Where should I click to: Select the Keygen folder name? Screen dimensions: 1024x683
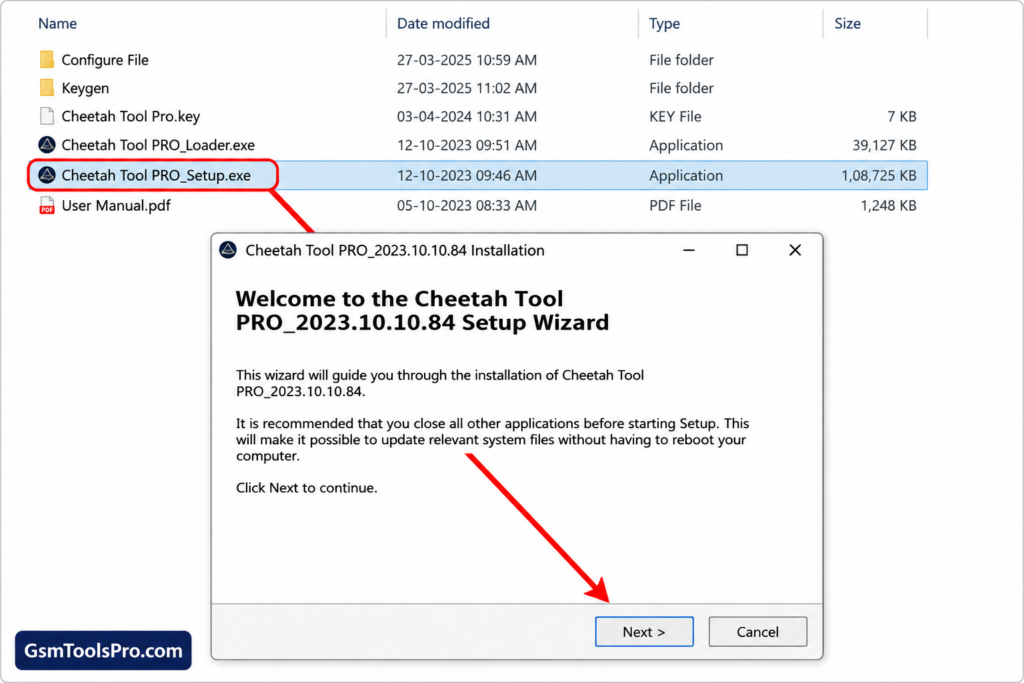pyautogui.click(x=85, y=88)
